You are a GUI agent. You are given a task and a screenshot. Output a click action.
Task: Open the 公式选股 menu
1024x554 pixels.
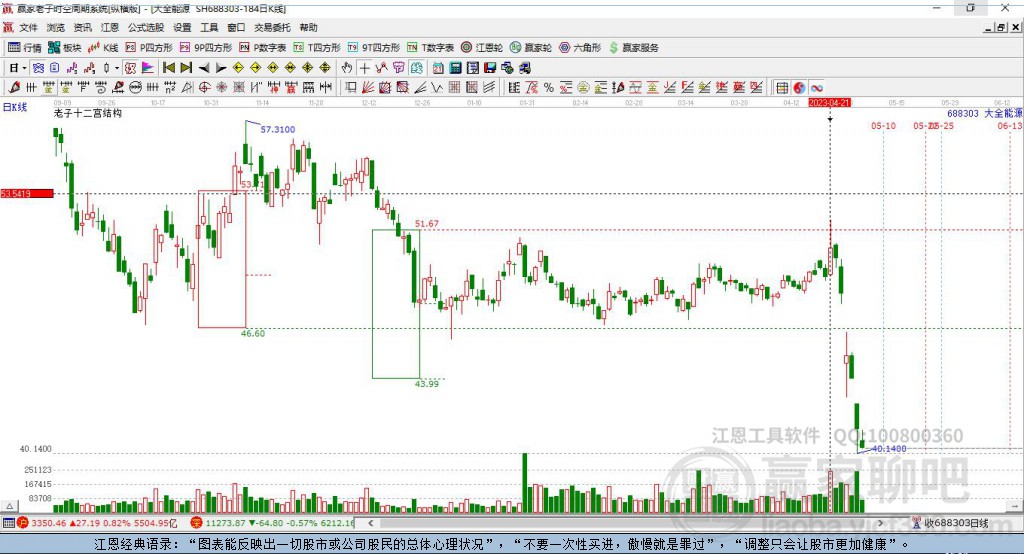[146, 27]
